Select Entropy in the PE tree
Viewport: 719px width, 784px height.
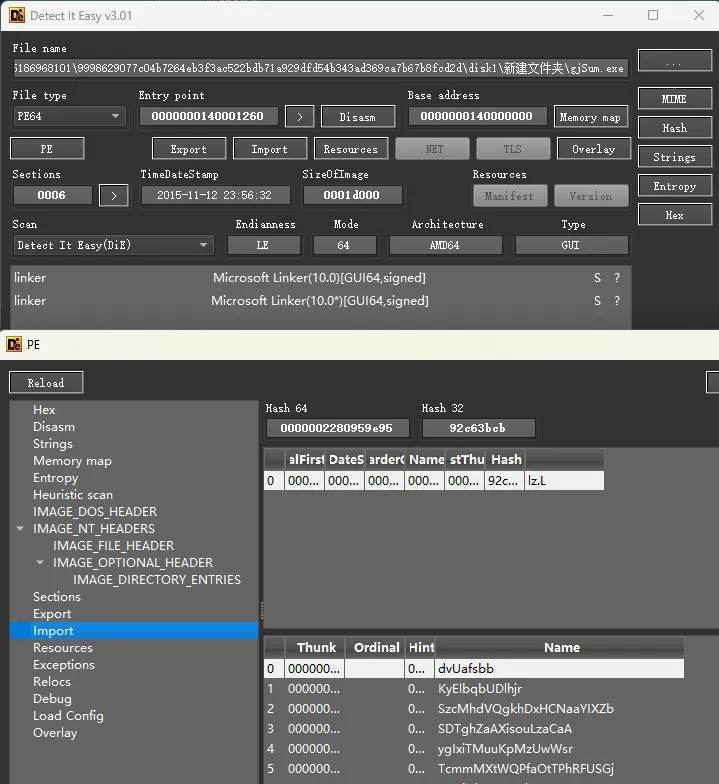click(56, 478)
